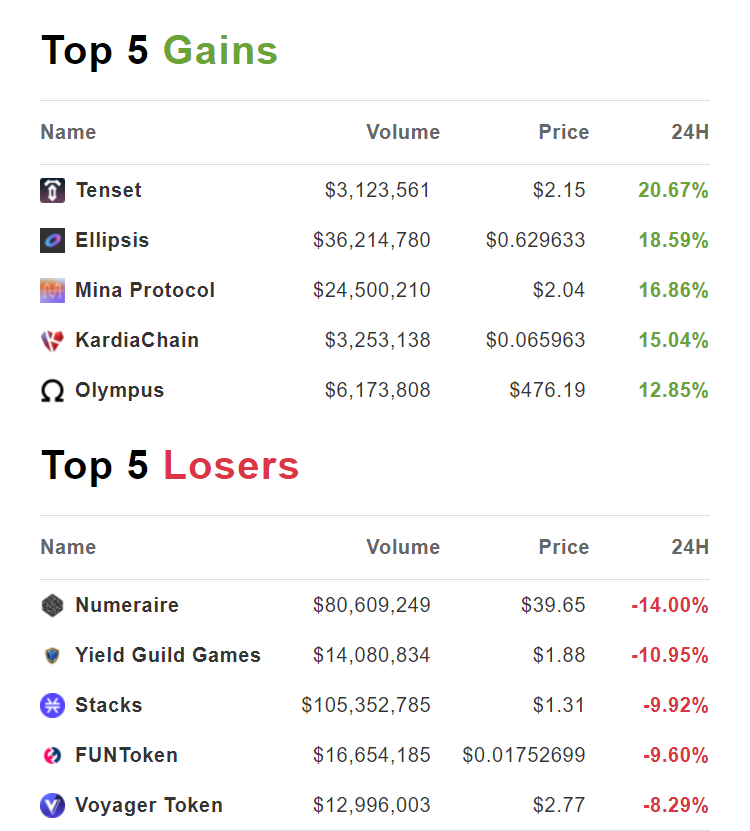The height and width of the screenshot is (831, 750).
Task: Click the Ellipsis coin icon
Action: [52, 240]
